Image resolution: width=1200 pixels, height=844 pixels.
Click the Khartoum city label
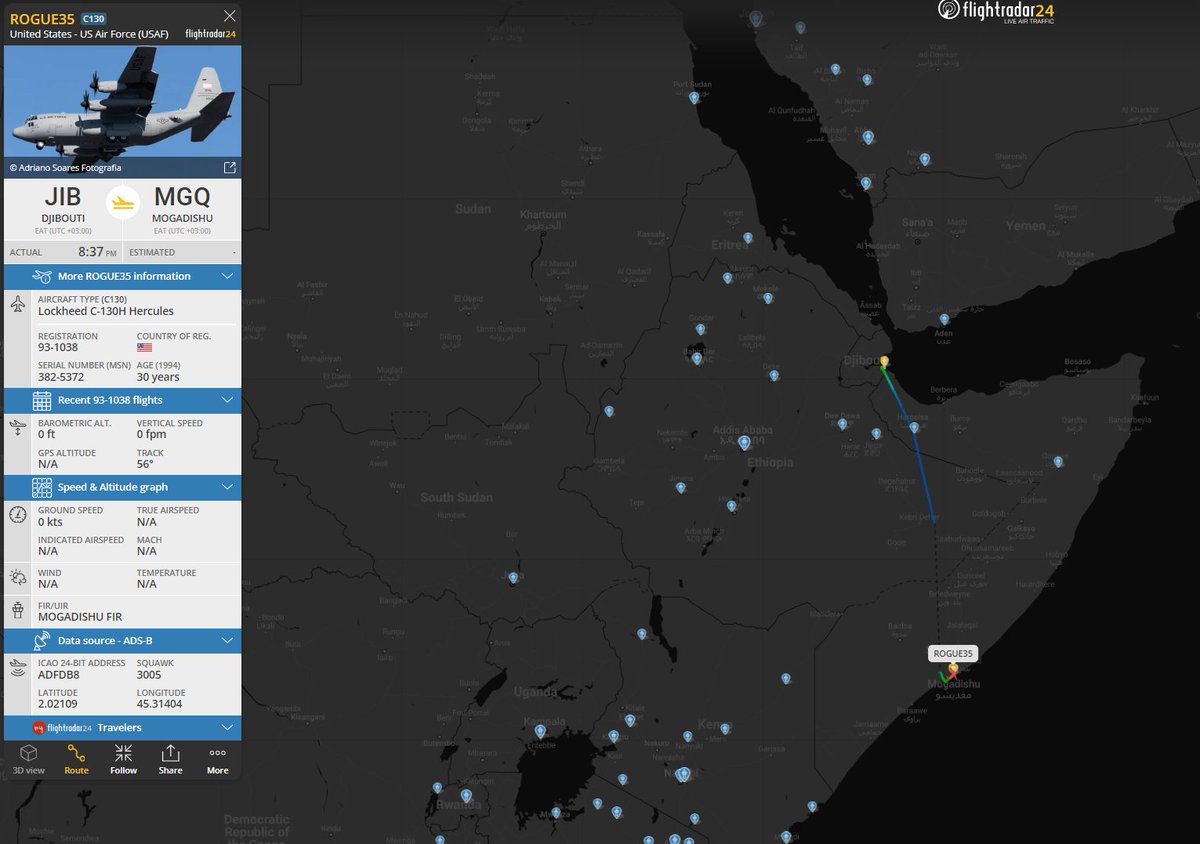543,215
